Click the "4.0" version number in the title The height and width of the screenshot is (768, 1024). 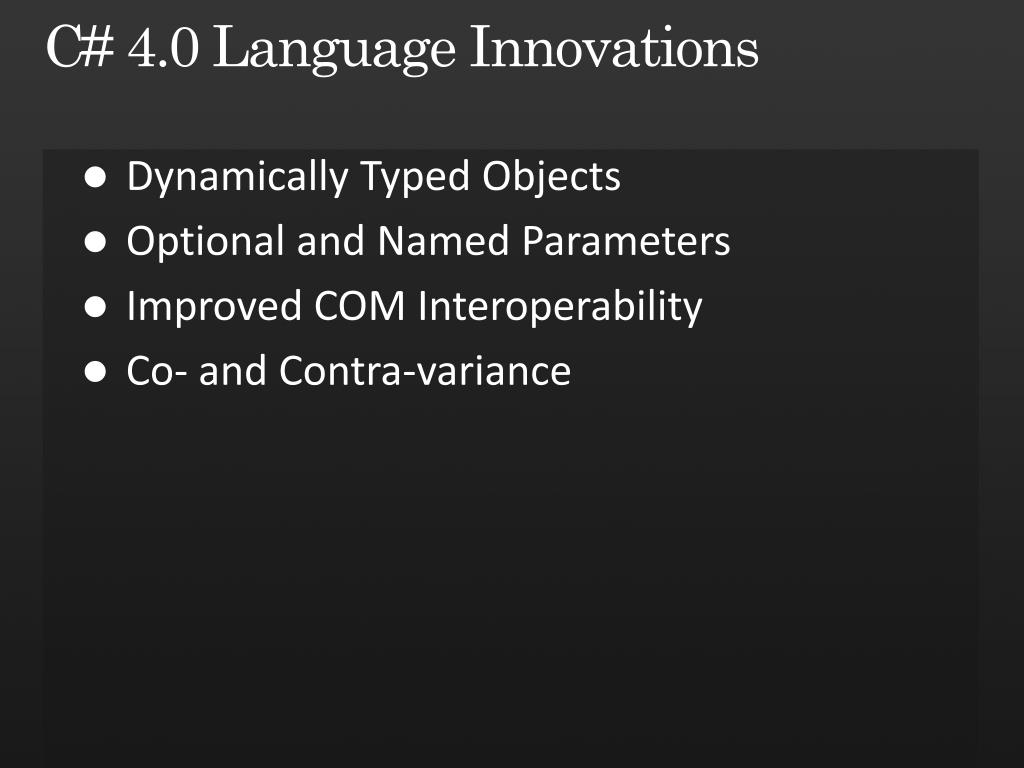[x=163, y=48]
